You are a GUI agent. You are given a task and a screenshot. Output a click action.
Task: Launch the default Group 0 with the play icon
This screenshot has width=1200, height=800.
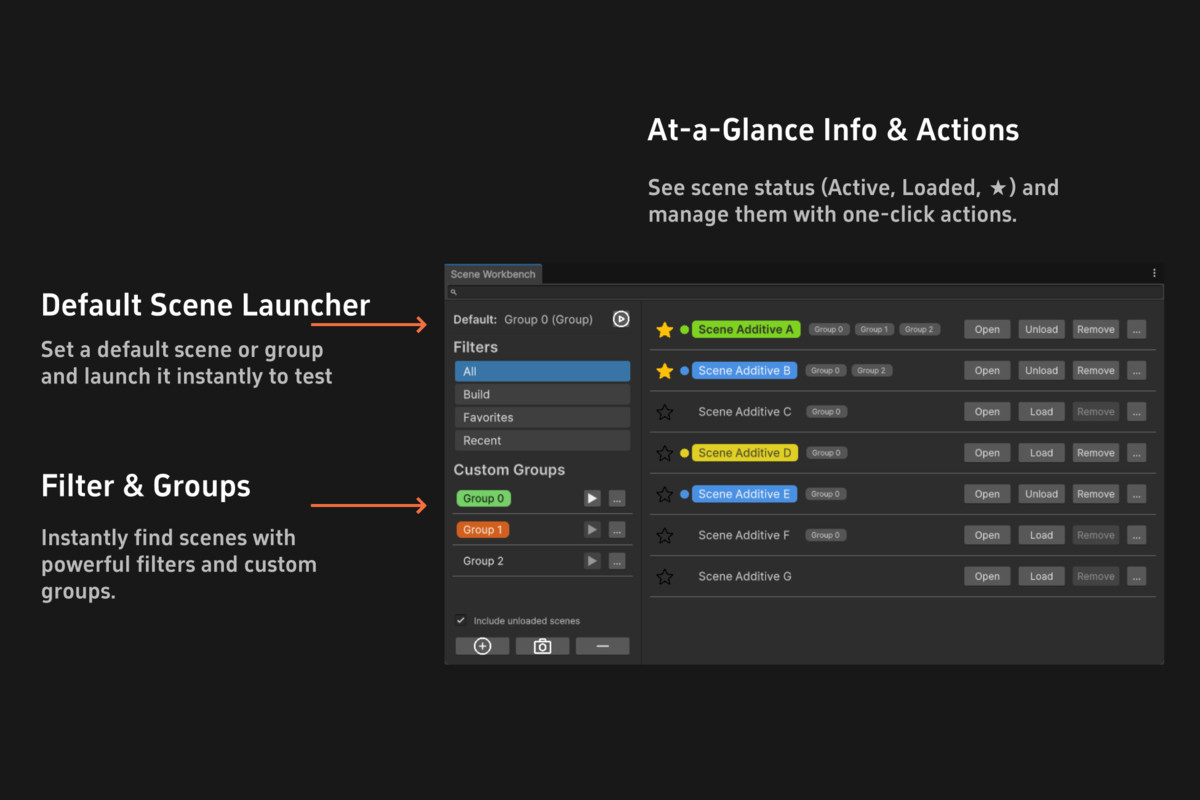(x=620, y=319)
